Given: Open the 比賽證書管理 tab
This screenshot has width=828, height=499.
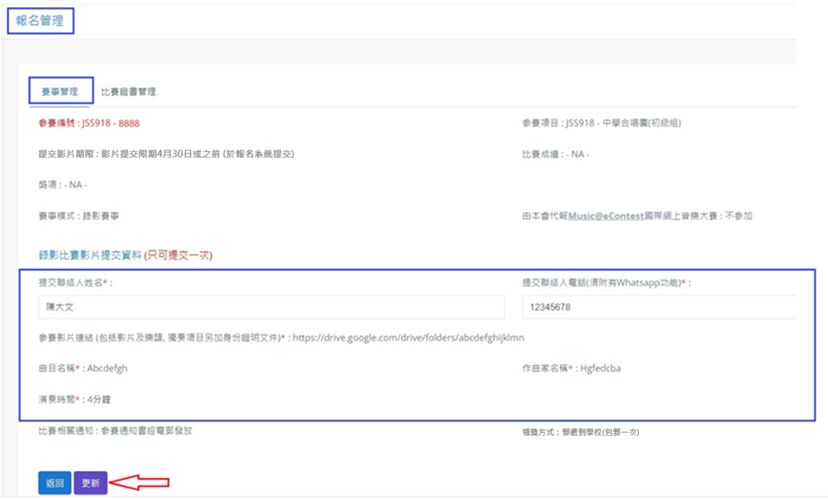Looking at the screenshot, I should tap(128, 92).
